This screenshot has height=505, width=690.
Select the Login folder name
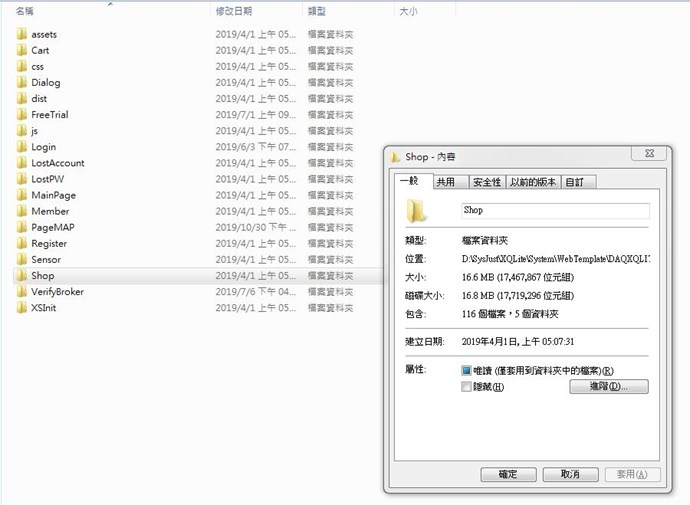(44, 146)
